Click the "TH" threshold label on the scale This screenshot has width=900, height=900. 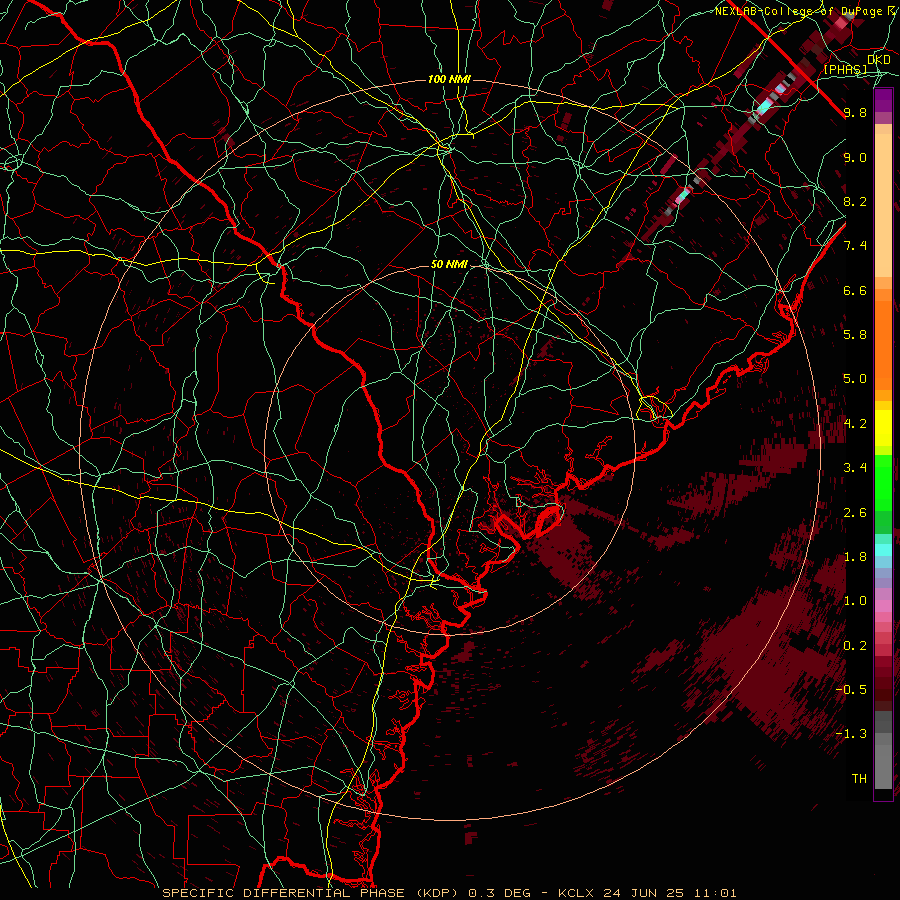point(859,779)
